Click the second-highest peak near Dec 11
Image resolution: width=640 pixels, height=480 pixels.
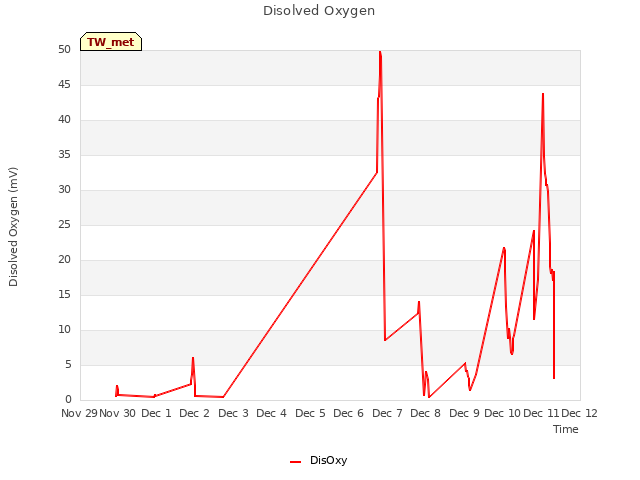[x=543, y=94]
